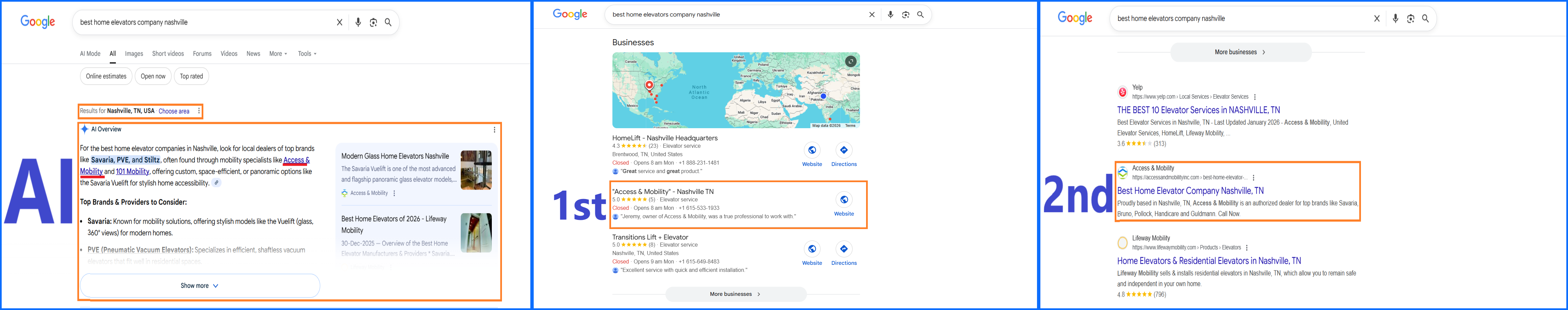The width and height of the screenshot is (1568, 310).
Task: Expand More businesses in the middle panel
Action: pos(736,294)
